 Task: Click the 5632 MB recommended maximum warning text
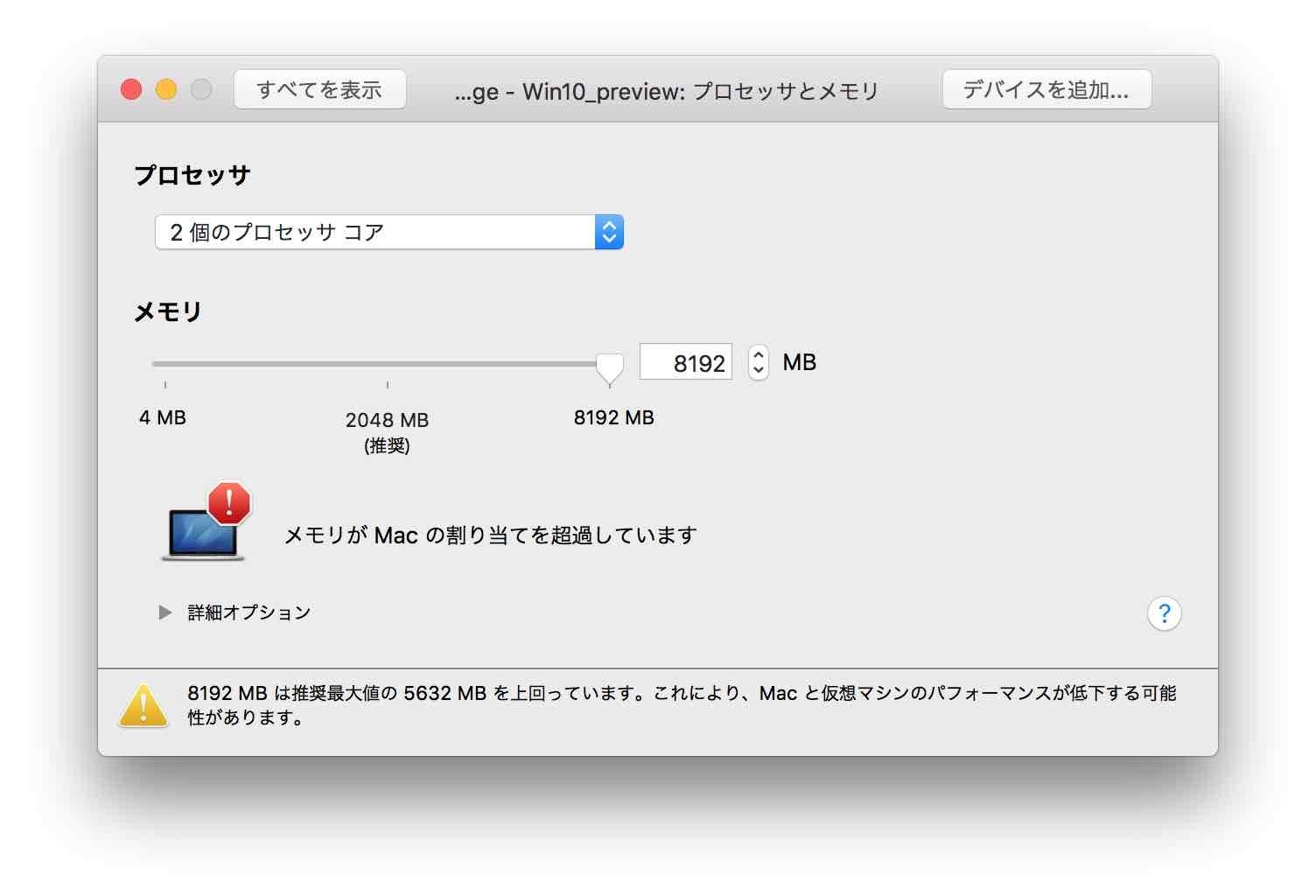[682, 705]
